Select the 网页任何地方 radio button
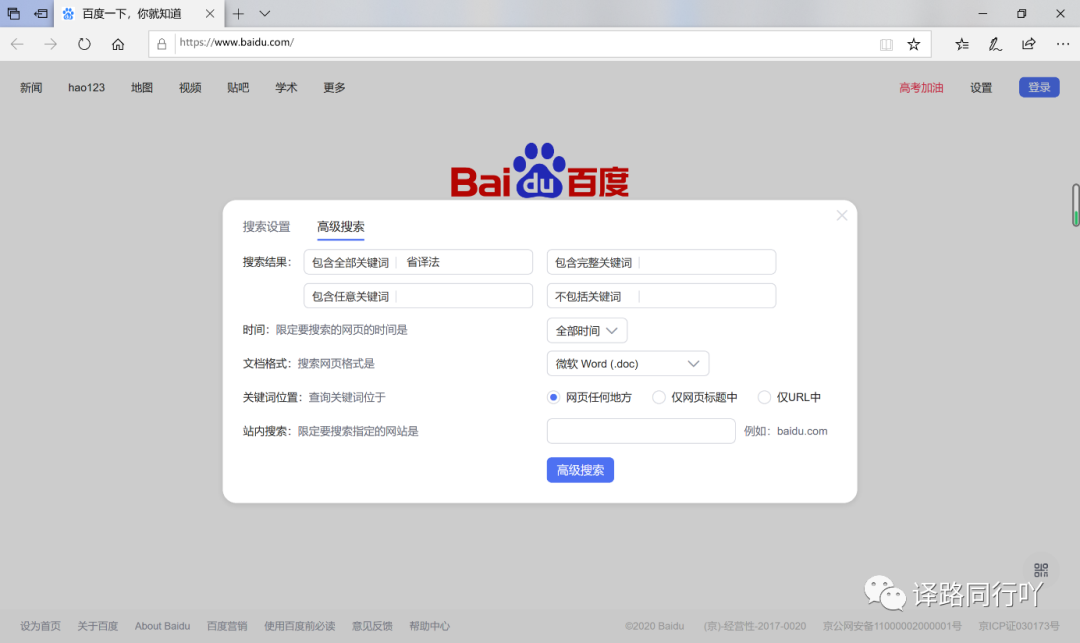Screen dimensions: 1080x643 coord(553,397)
